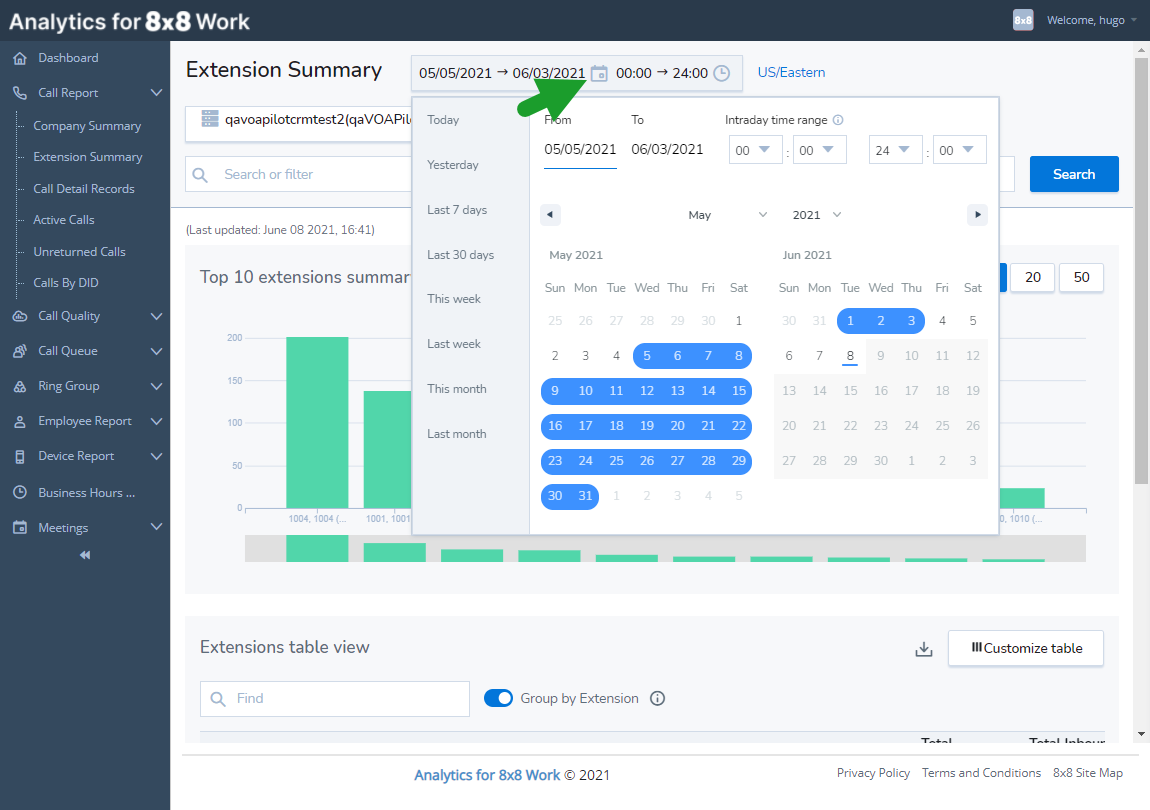
Task: Click the clock icon next to 00:00 → 24:00
Action: point(721,72)
